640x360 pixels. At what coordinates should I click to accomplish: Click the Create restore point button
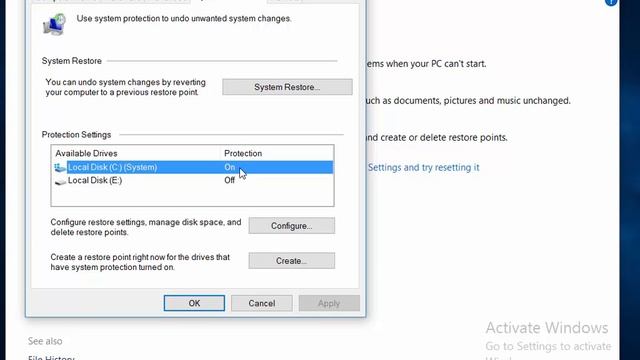pos(291,260)
